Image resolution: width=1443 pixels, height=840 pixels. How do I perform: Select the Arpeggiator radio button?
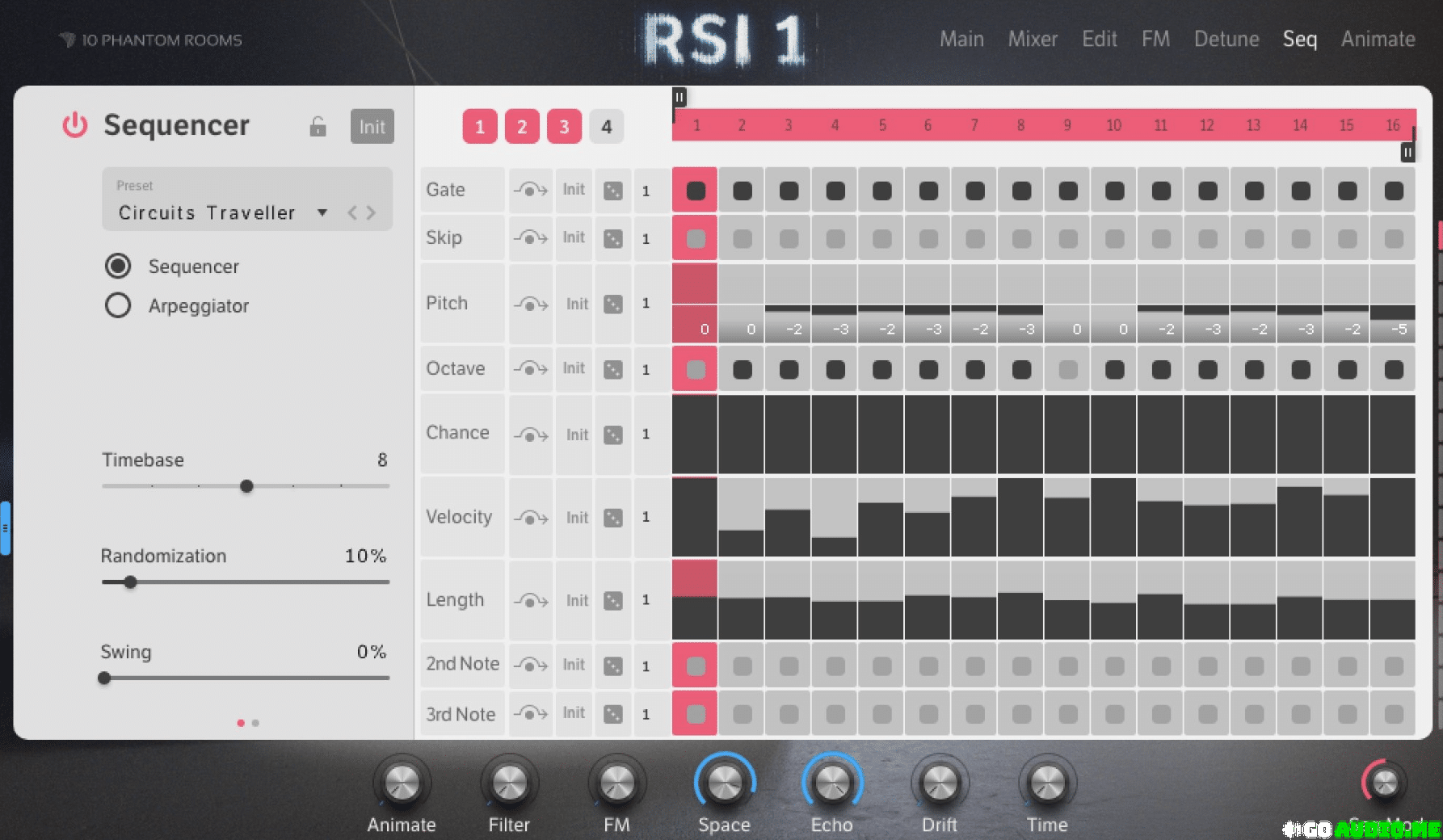(x=118, y=305)
